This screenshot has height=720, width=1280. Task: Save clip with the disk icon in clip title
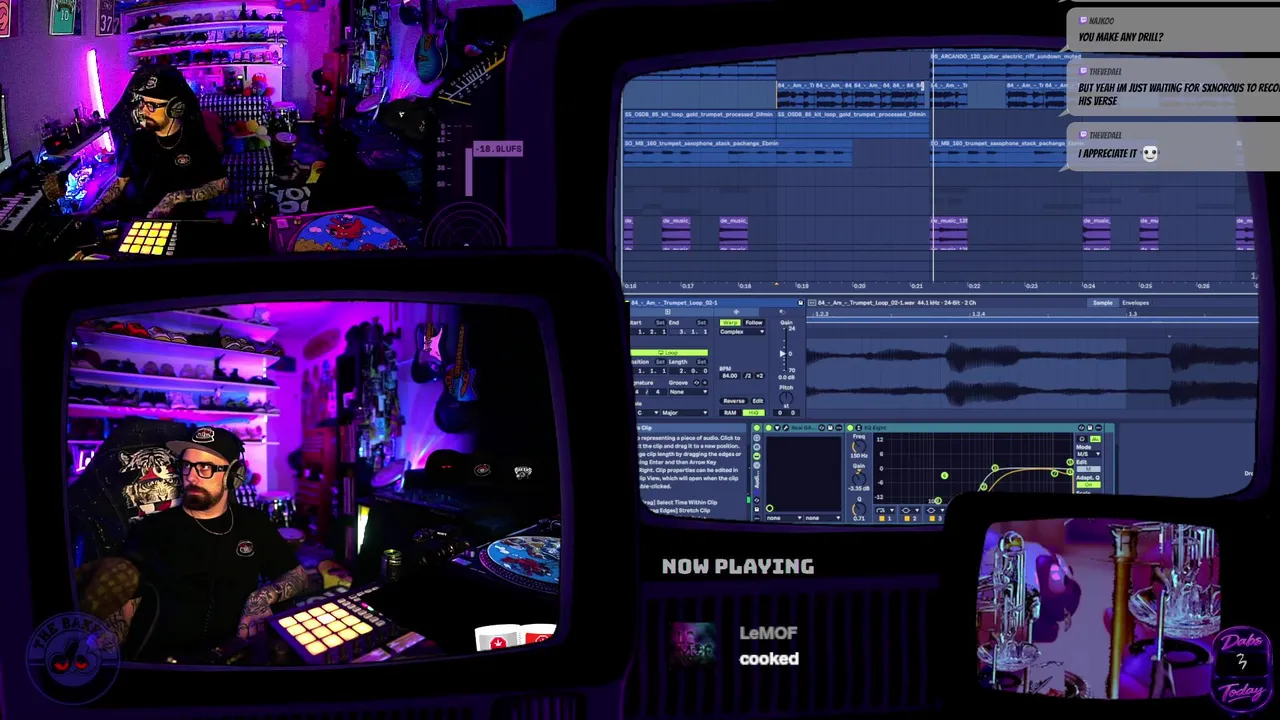point(800,303)
